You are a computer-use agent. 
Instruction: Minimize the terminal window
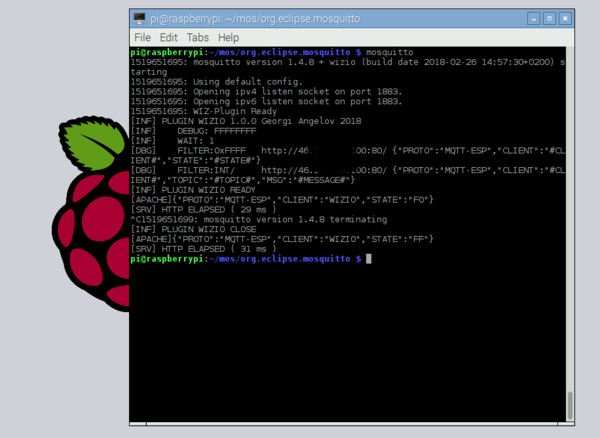(533, 18)
